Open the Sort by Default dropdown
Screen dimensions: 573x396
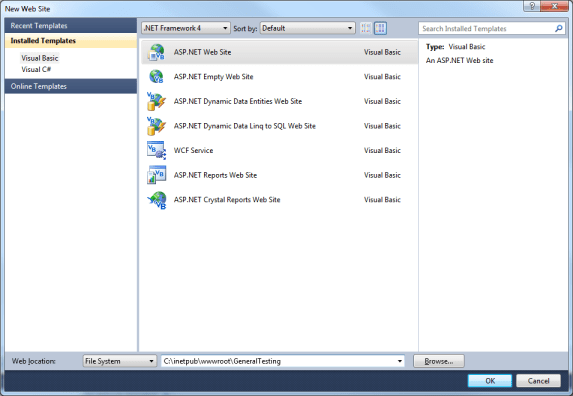308,28
